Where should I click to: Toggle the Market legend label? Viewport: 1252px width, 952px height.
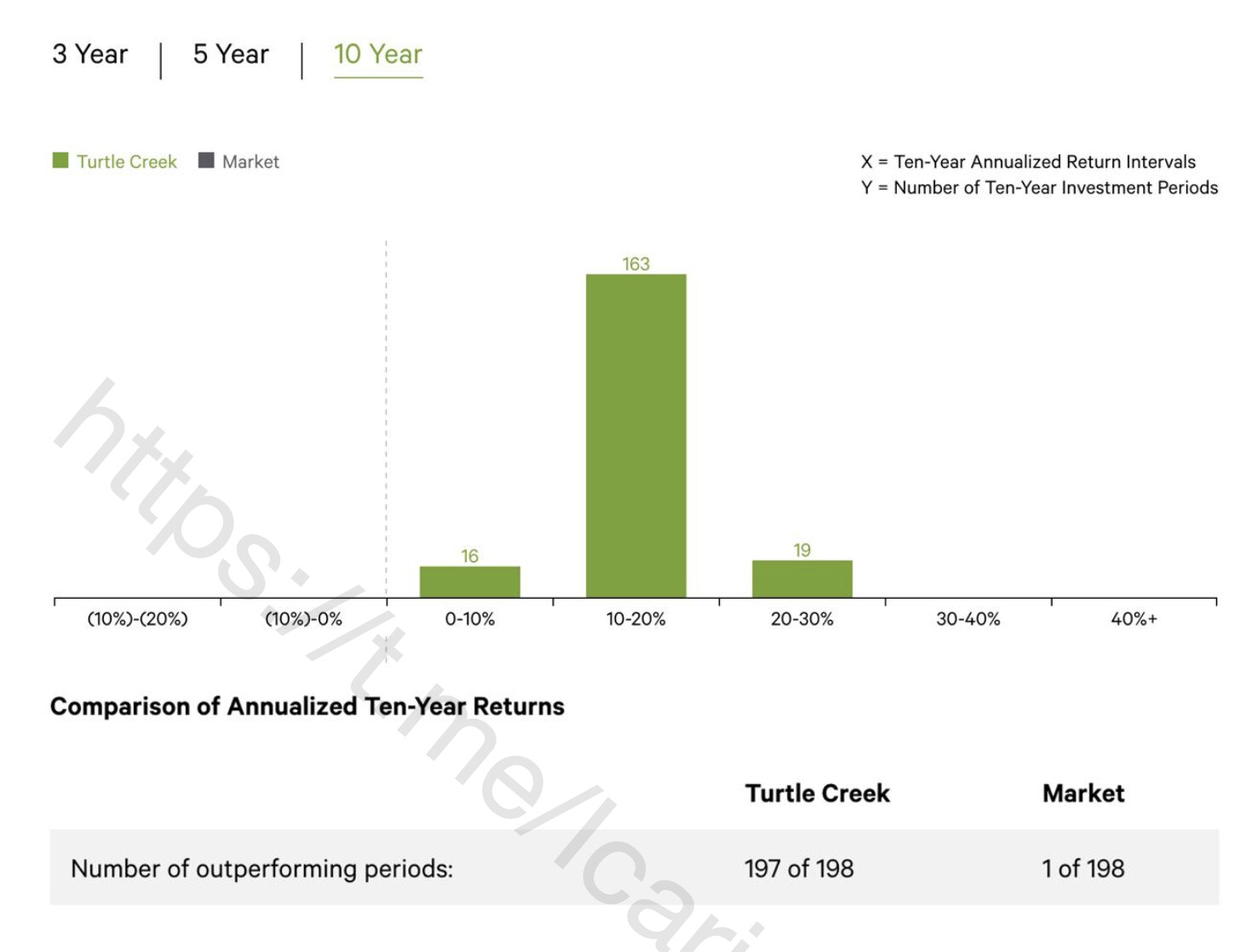click(250, 162)
